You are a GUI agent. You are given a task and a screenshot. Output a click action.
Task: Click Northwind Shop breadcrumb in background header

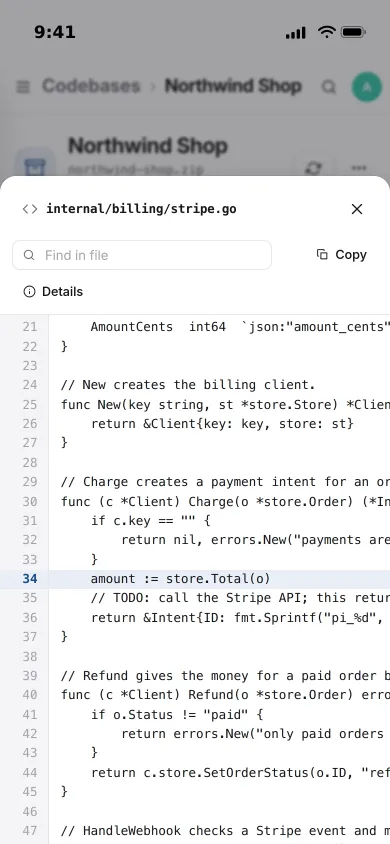(x=233, y=86)
